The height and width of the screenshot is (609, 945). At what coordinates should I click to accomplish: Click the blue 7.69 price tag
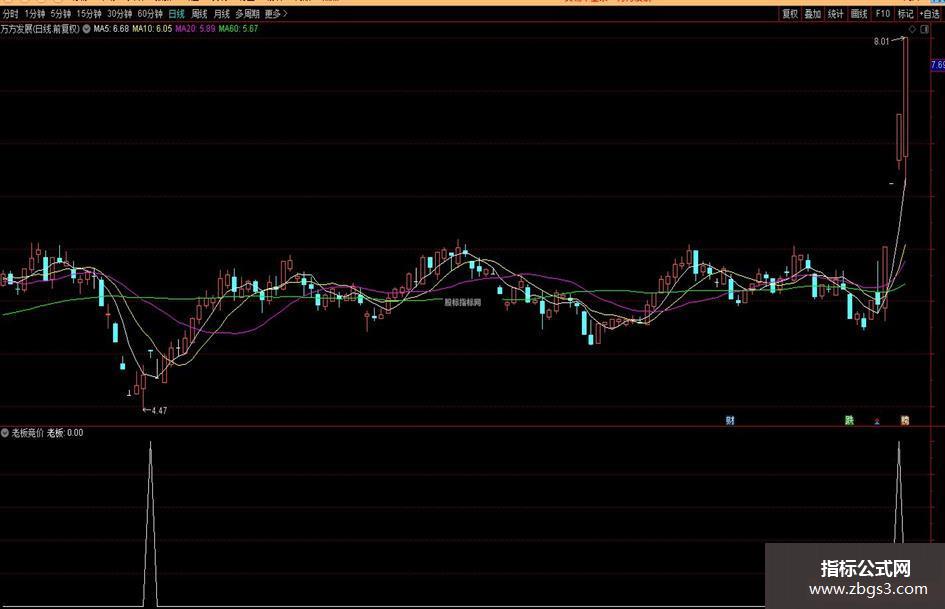[938, 65]
